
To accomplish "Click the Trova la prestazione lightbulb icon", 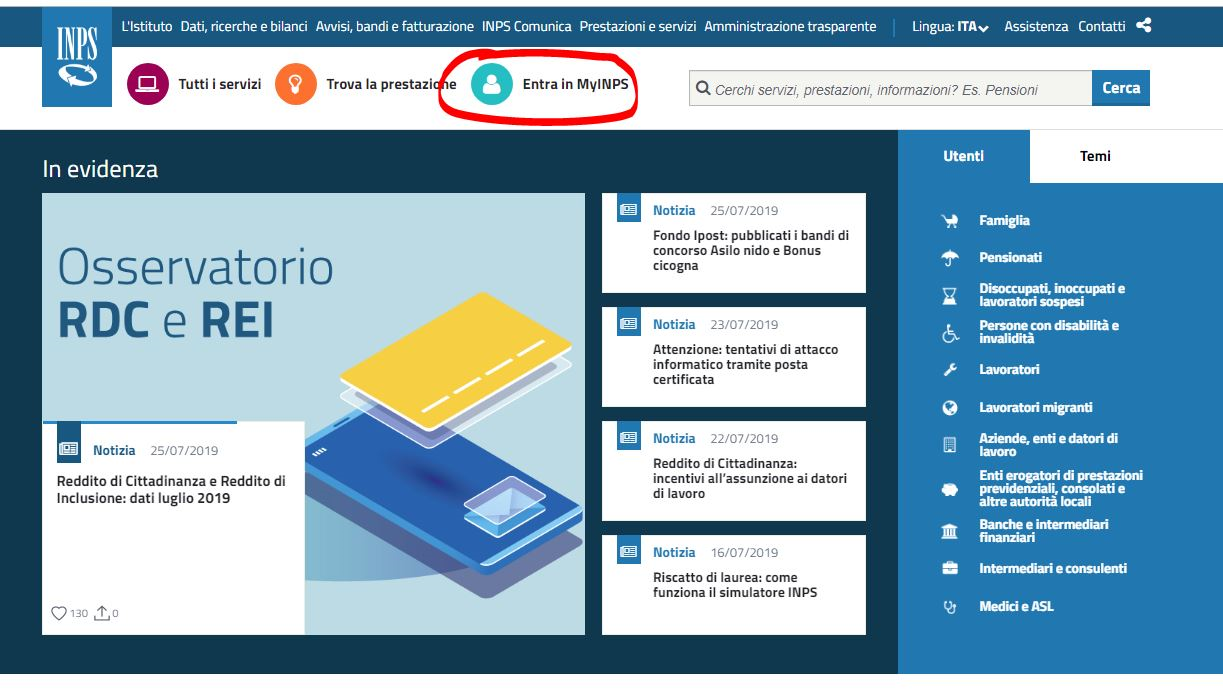I will [295, 84].
